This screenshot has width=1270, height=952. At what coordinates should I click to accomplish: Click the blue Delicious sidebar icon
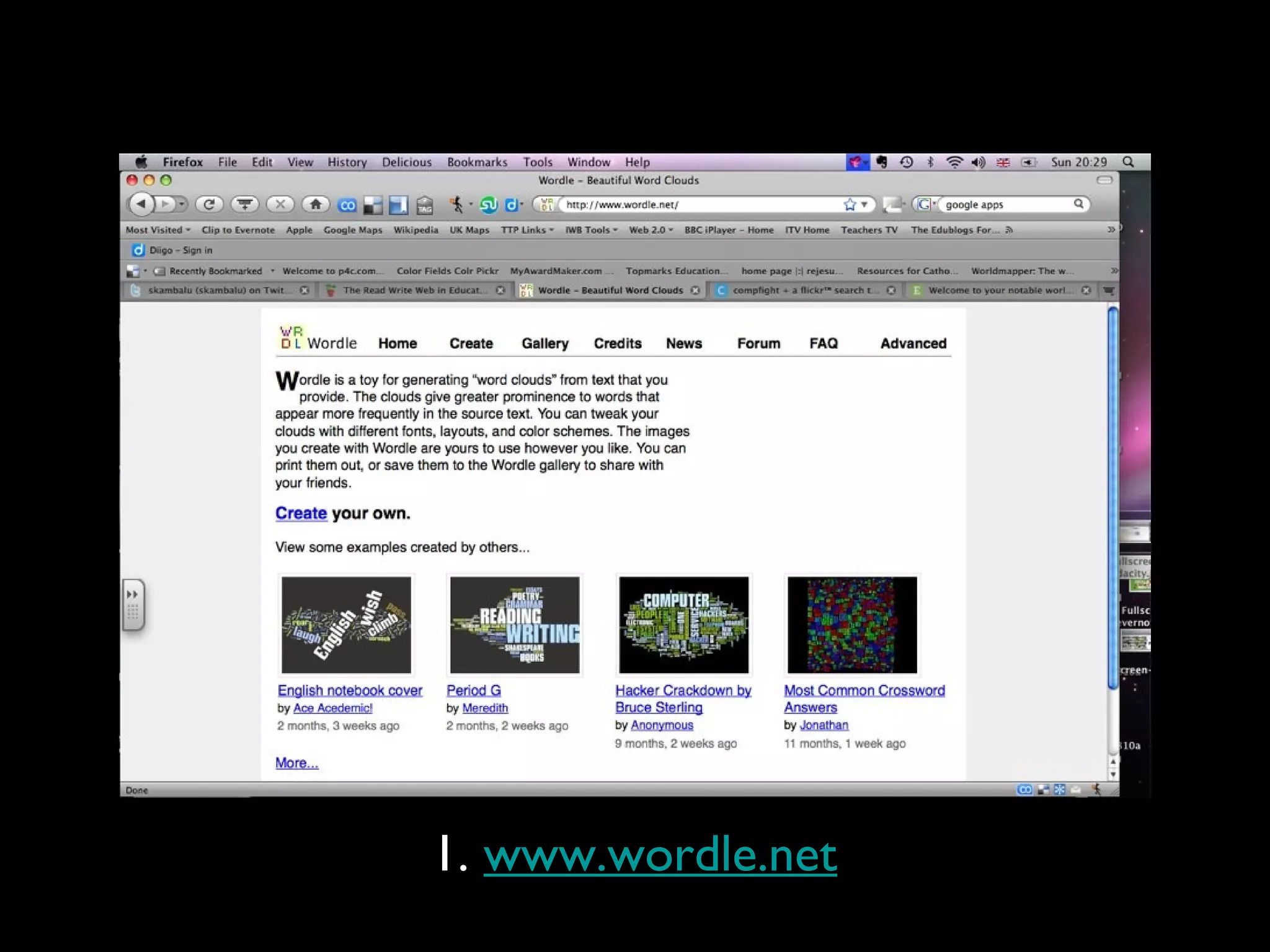[x=398, y=205]
